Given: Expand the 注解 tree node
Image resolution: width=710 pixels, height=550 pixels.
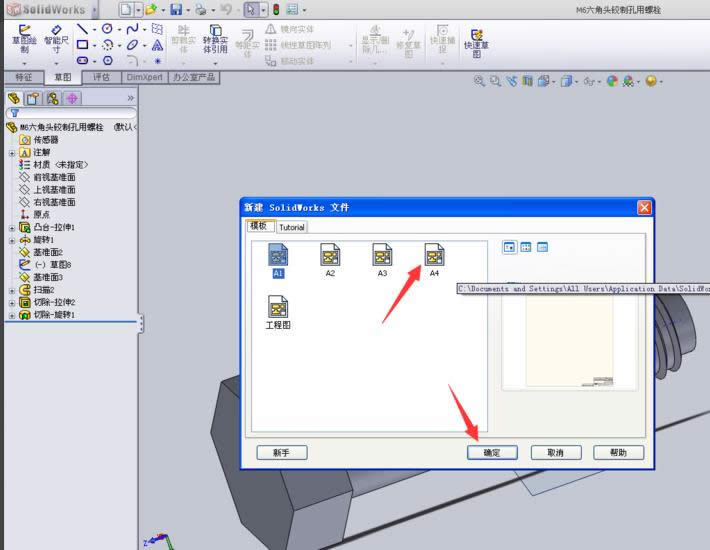Looking at the screenshot, I should 12,153.
